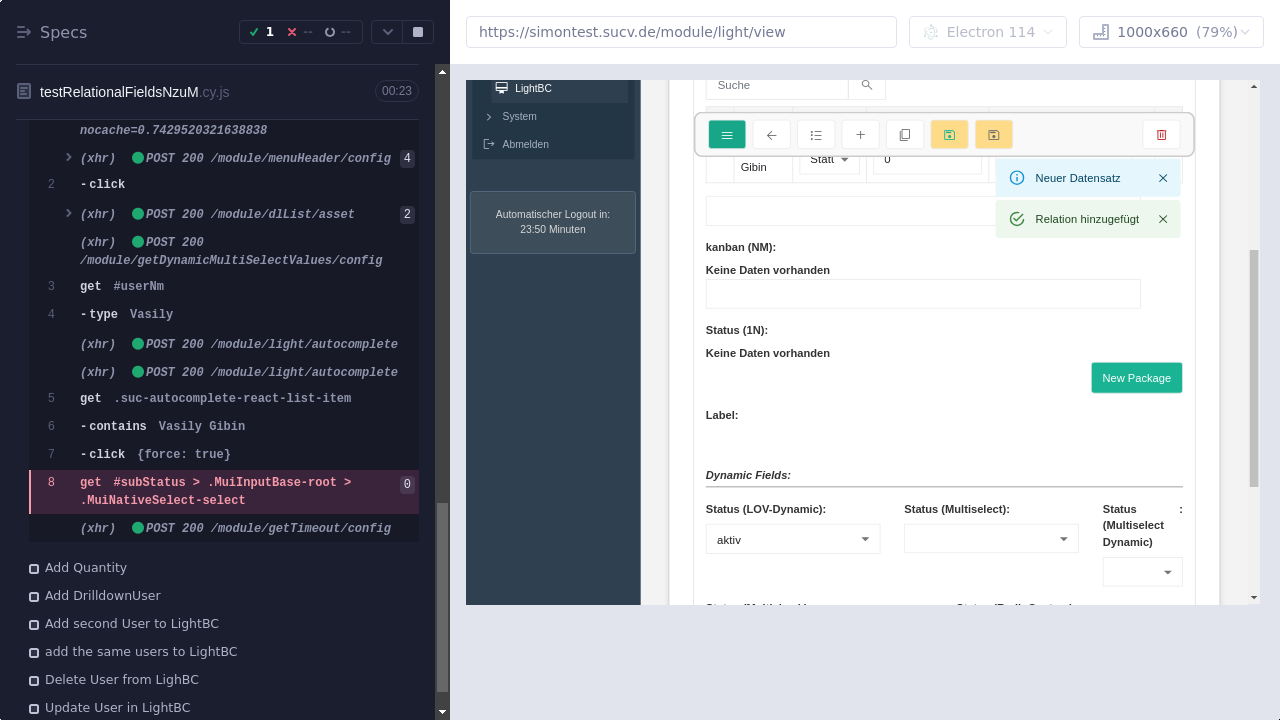Open the Status (Multiselect) dropdown
1280x720 pixels.
(x=990, y=540)
